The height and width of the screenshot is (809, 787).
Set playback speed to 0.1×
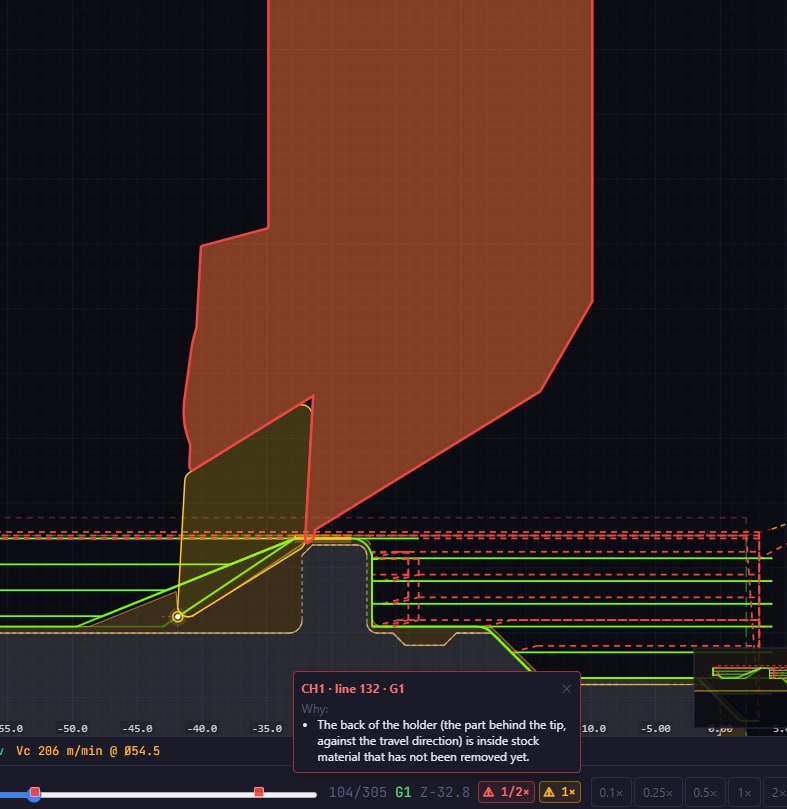point(611,792)
